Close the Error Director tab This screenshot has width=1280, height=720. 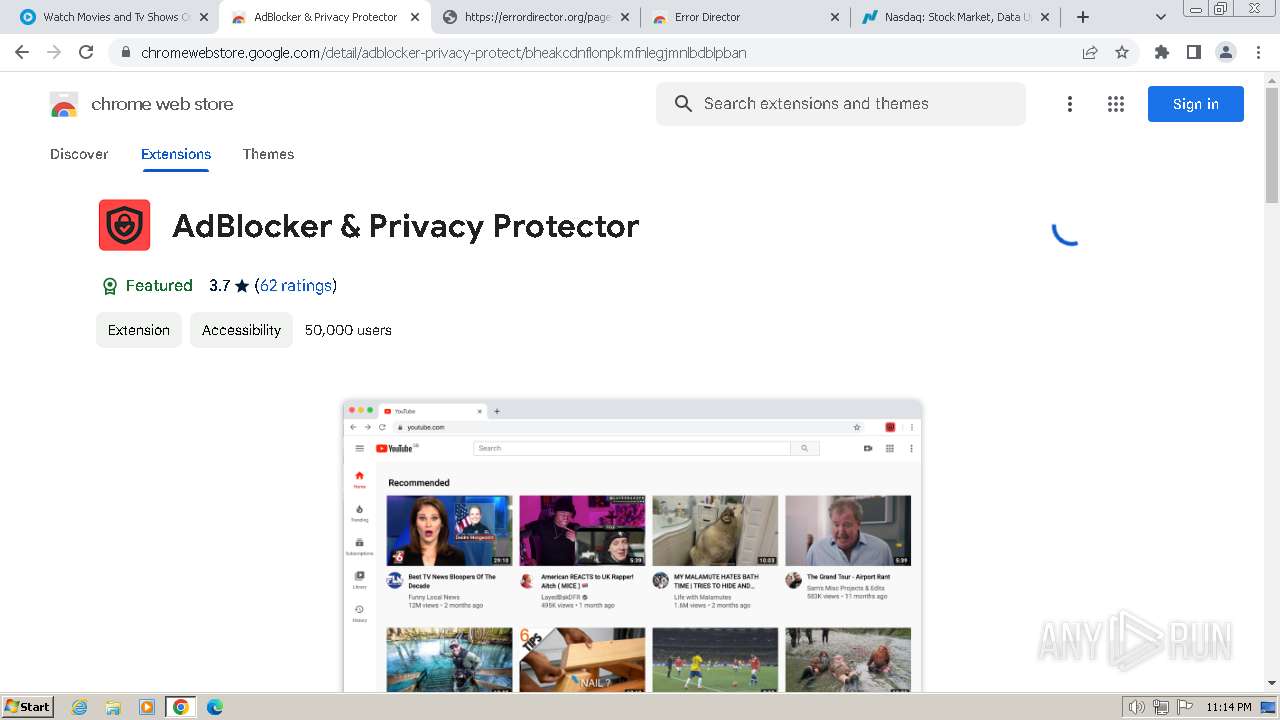[834, 17]
